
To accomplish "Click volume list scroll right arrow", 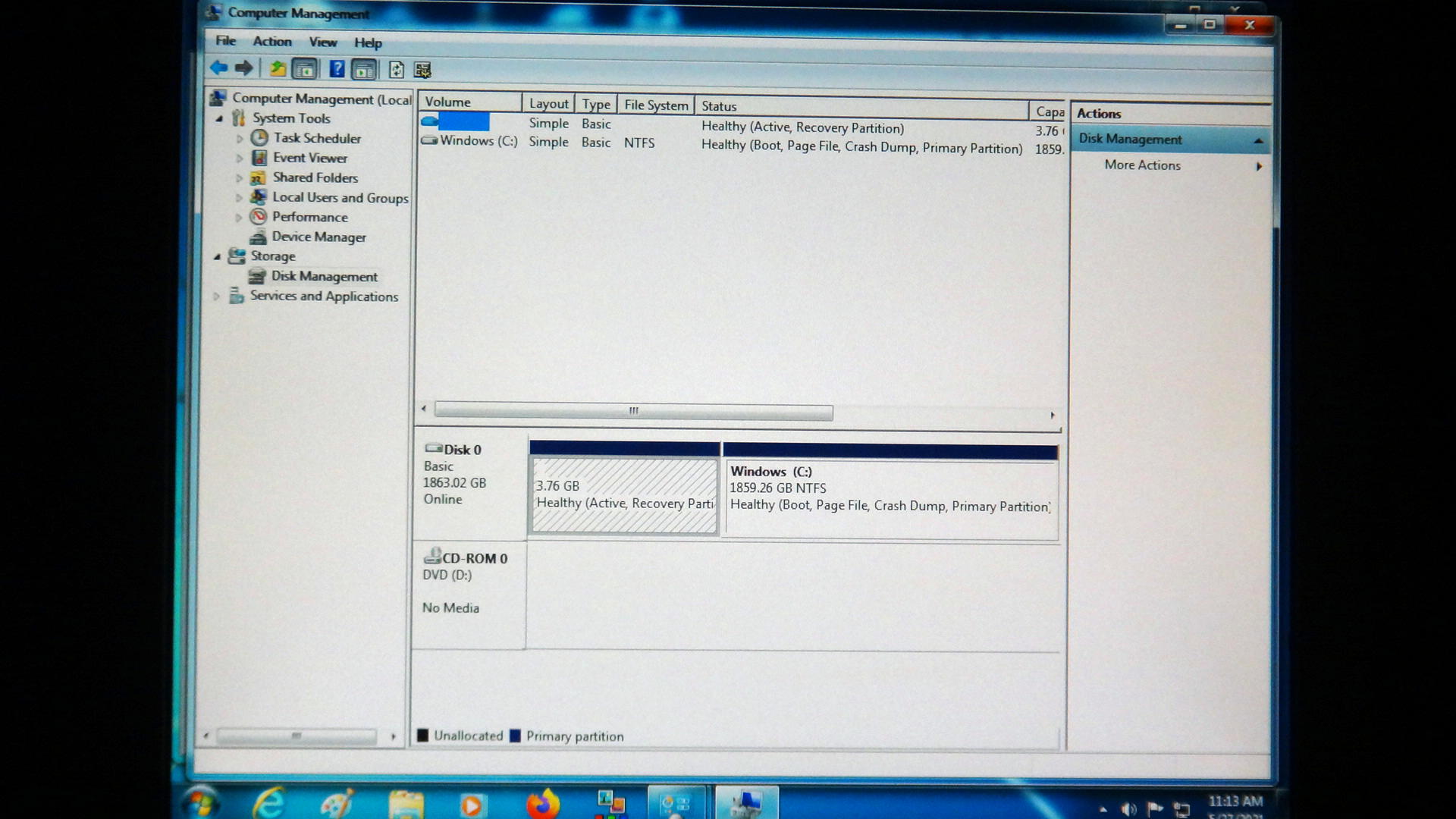I will pos(1052,415).
